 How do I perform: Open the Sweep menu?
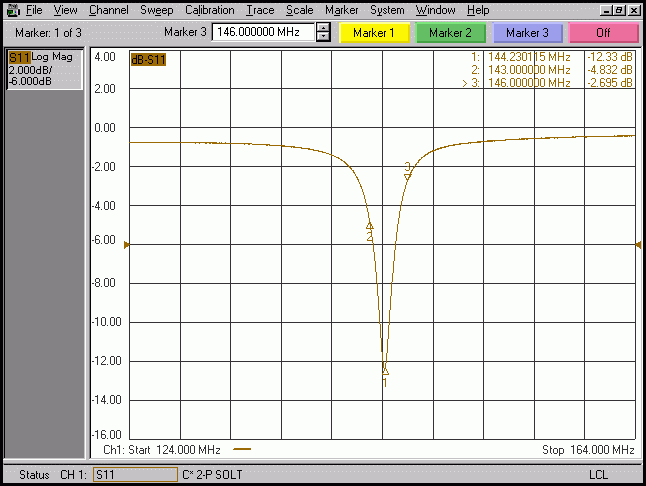pyautogui.click(x=157, y=10)
